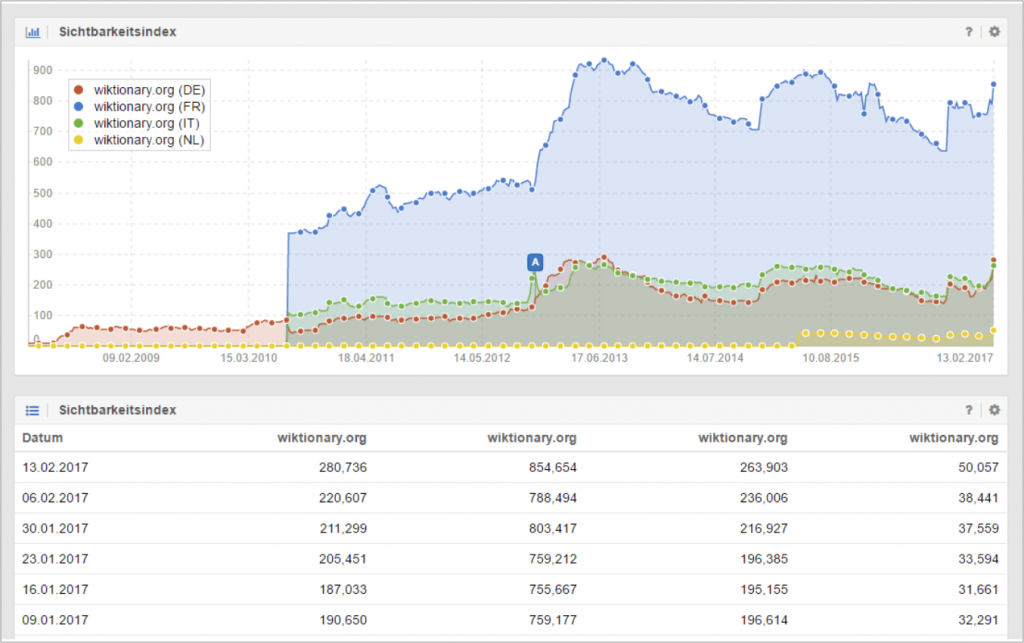The width and height of the screenshot is (1024, 643).
Task: Click the value 196,614 in the table
Action: [764, 620]
